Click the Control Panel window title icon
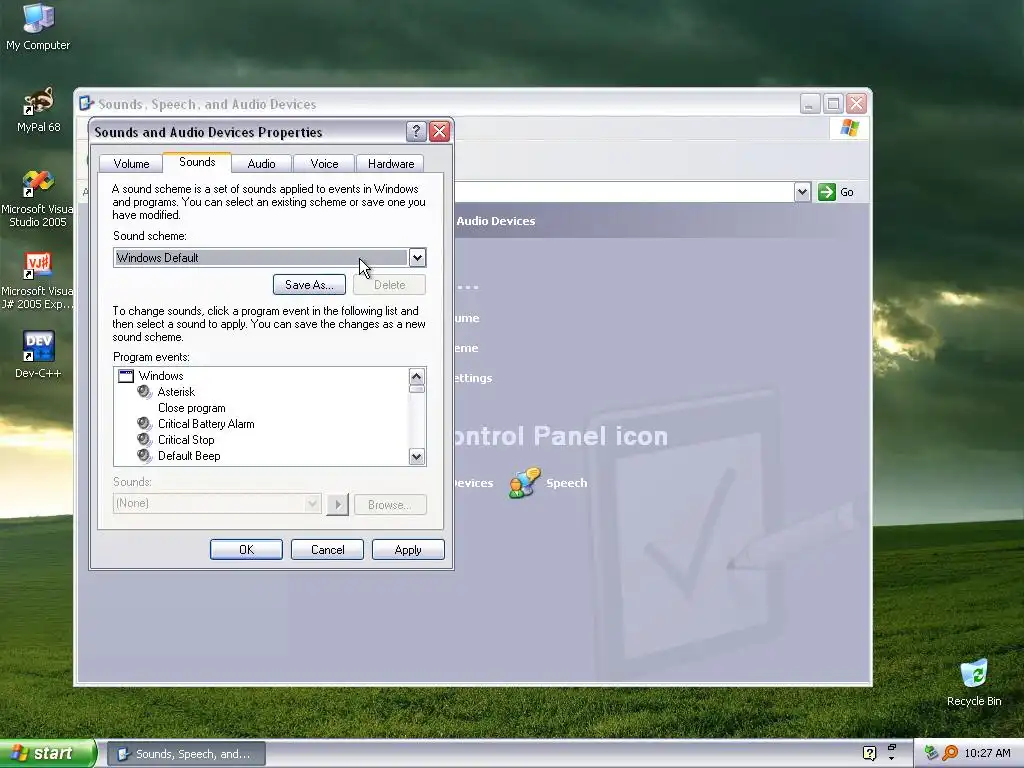The image size is (1024, 768). [86, 104]
